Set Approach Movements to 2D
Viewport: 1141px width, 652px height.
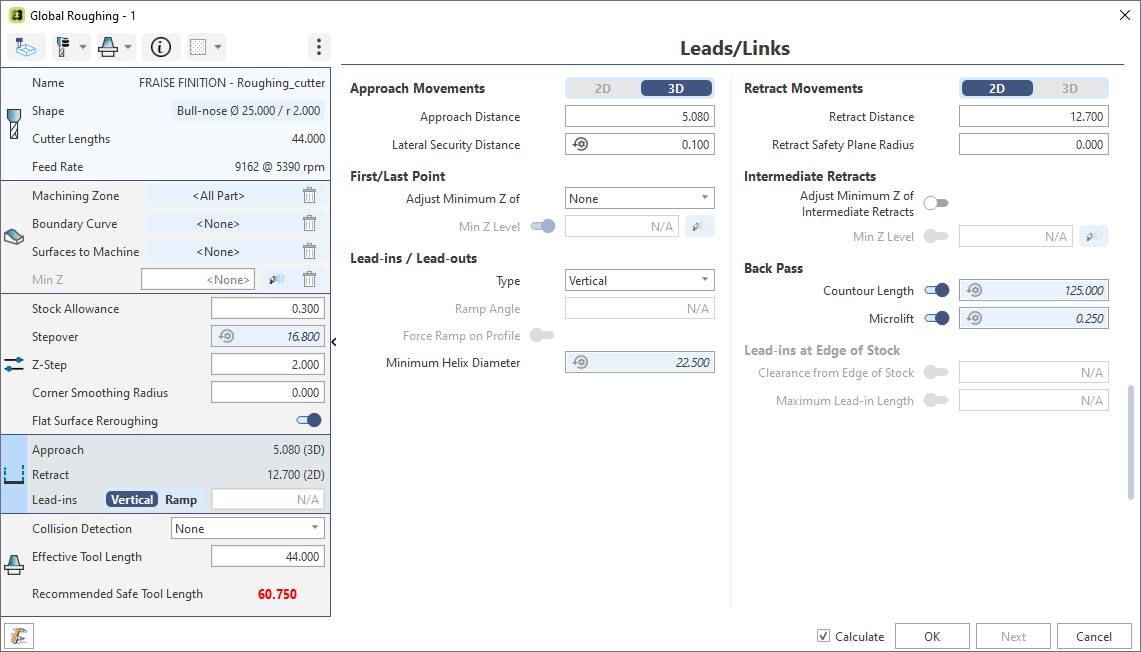603,88
